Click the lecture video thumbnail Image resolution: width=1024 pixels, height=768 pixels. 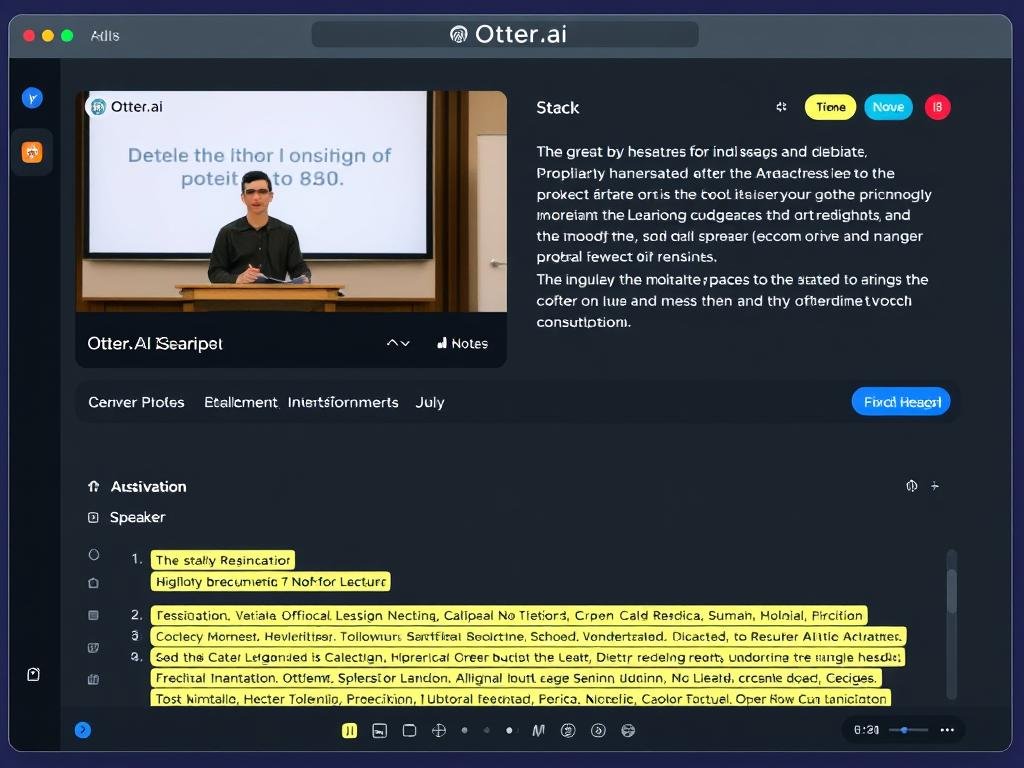(x=291, y=201)
